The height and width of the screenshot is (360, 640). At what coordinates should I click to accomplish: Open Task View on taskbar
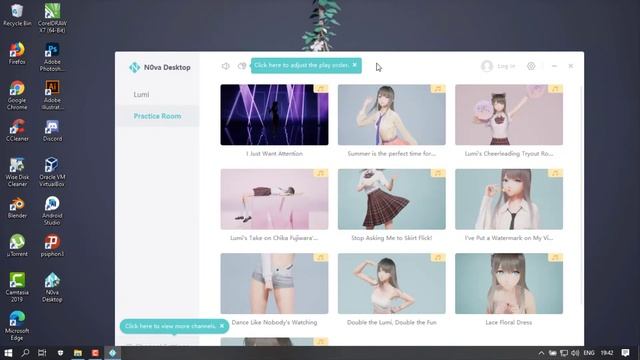pyautogui.click(x=42, y=353)
